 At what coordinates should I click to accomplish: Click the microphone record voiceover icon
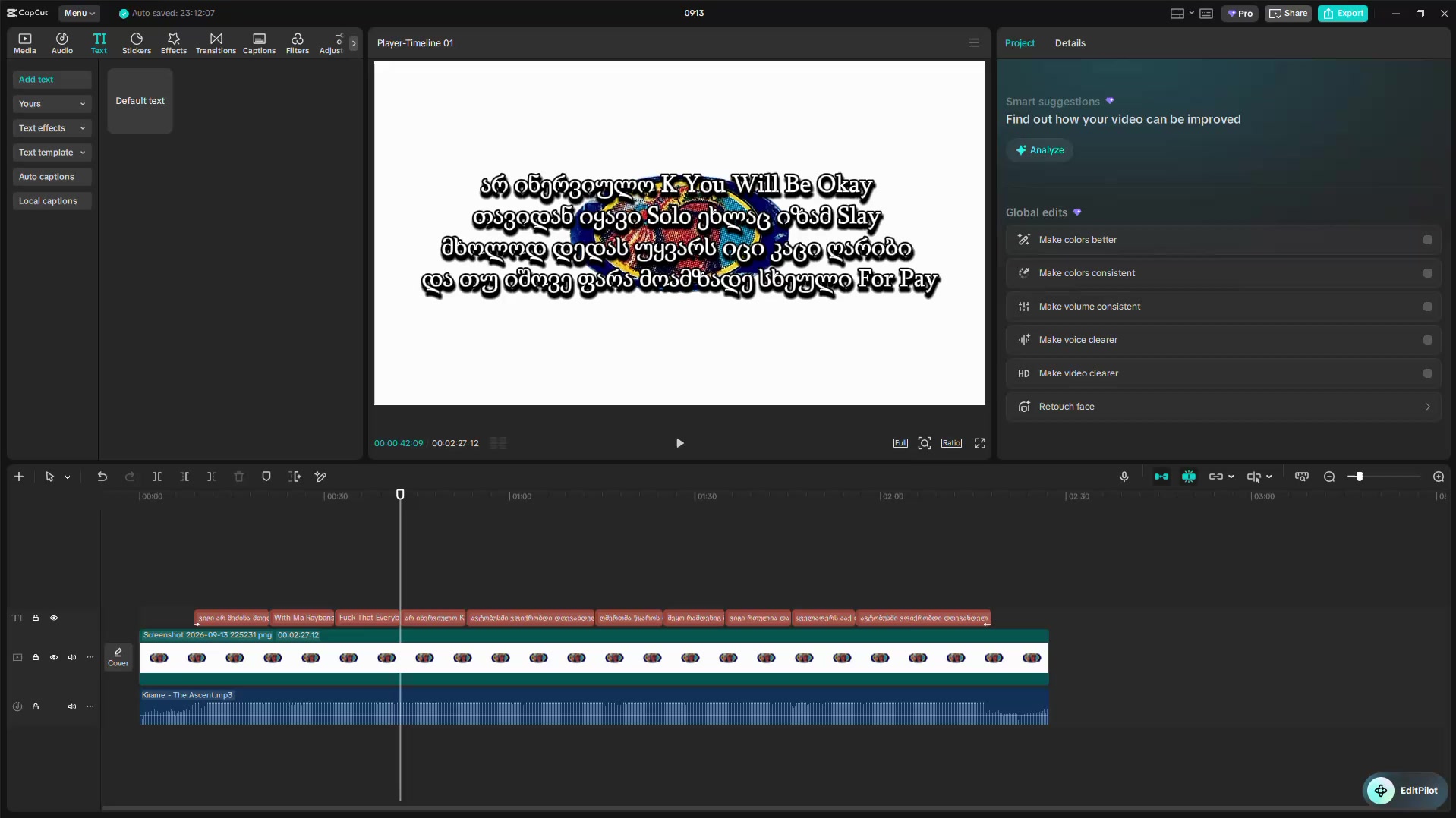coord(1124,477)
